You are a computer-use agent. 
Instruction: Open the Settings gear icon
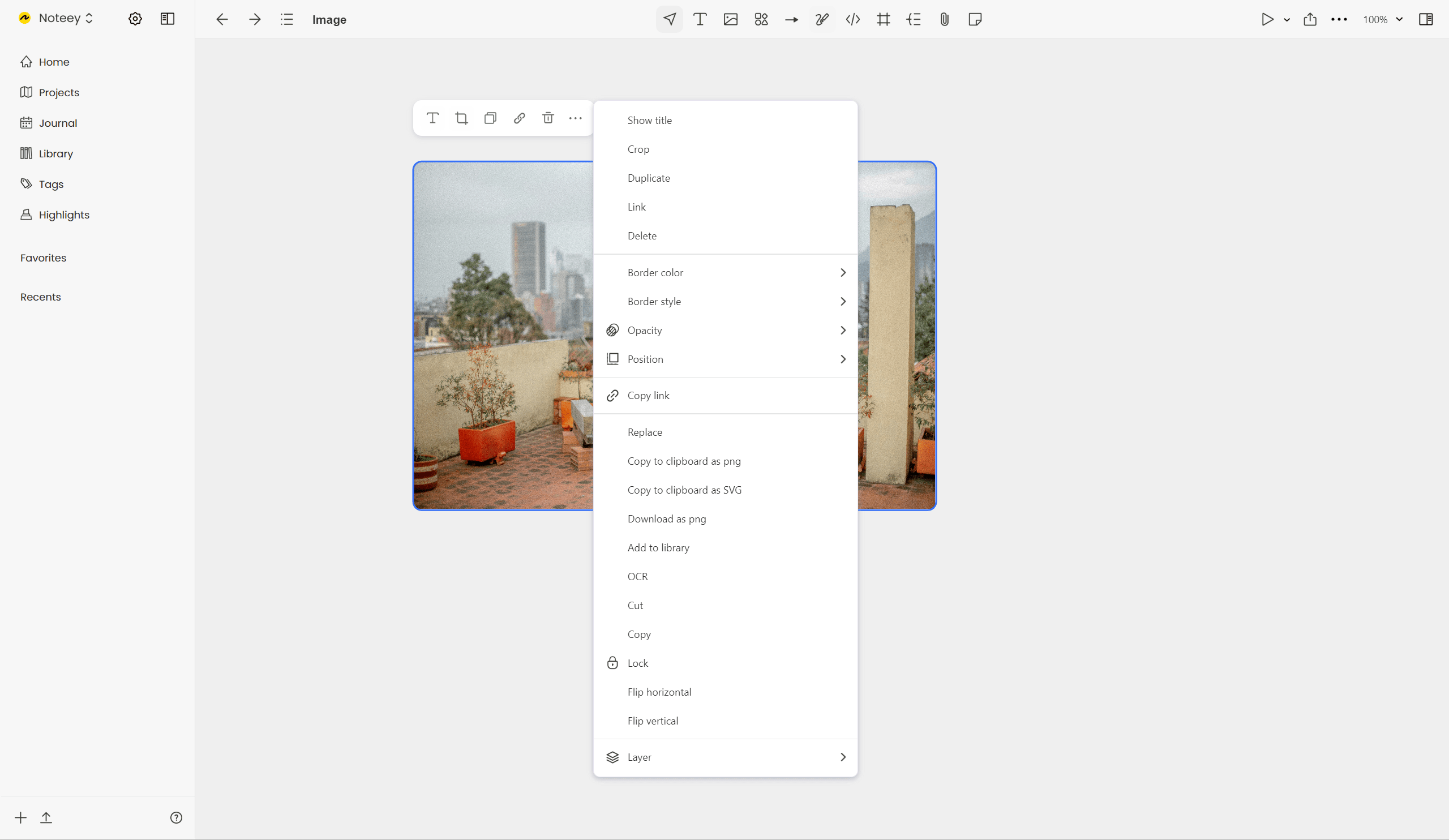pos(135,19)
